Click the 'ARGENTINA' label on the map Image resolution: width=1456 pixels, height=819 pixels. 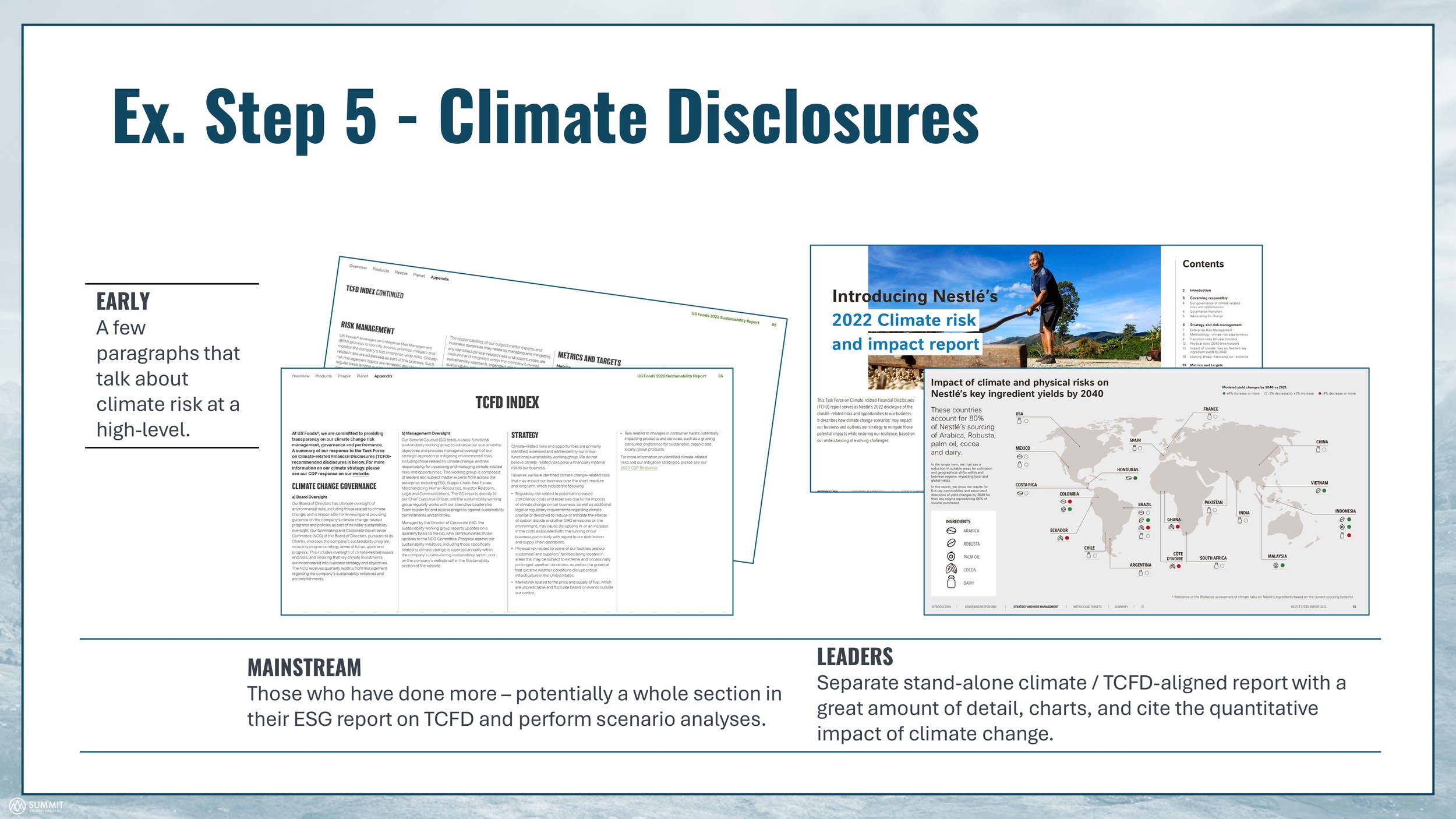1140,565
